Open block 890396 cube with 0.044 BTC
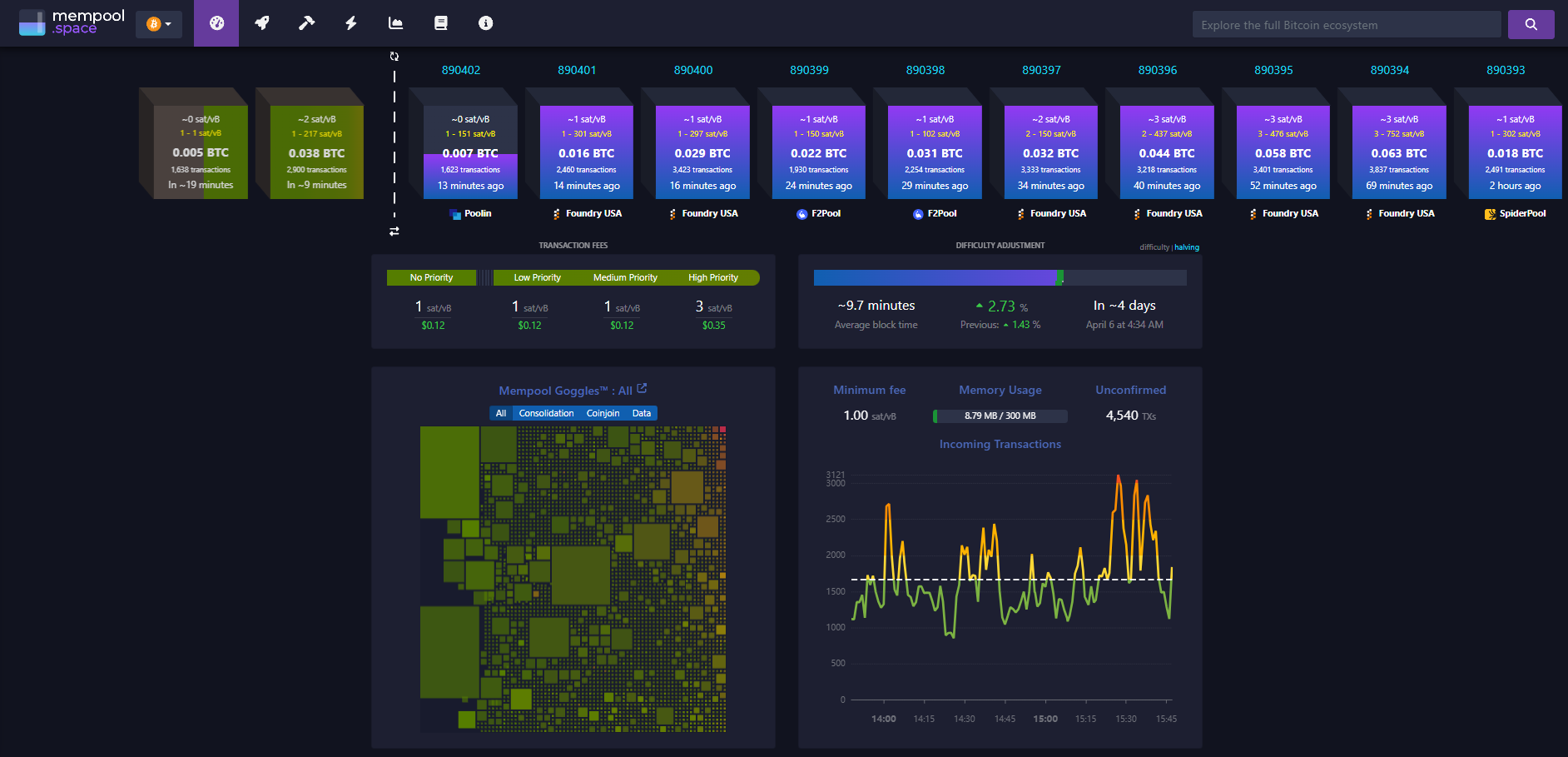1568x757 pixels. (1167, 152)
